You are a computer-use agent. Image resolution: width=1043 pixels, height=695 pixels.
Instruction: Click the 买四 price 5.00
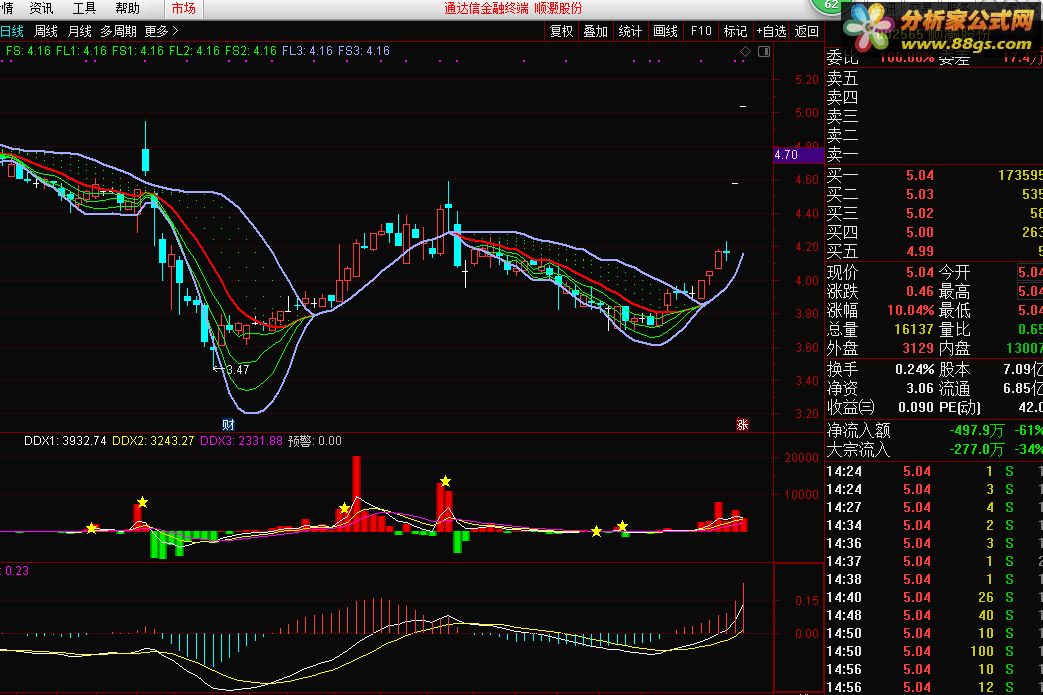919,232
